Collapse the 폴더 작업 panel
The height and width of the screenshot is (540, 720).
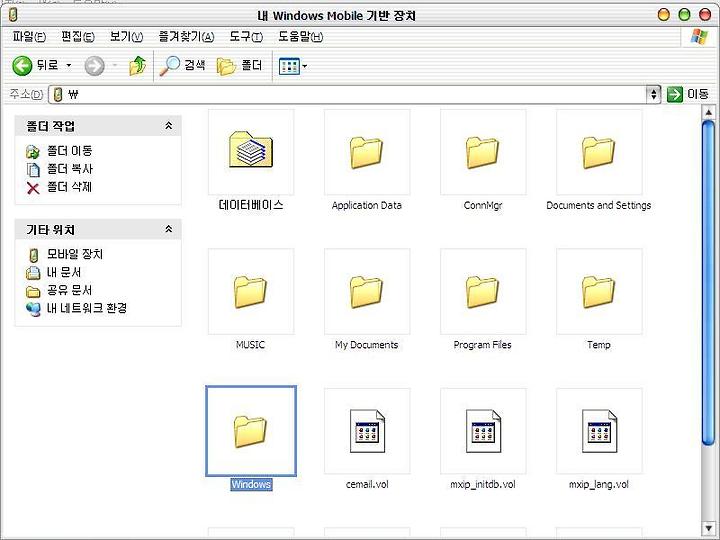click(x=169, y=125)
